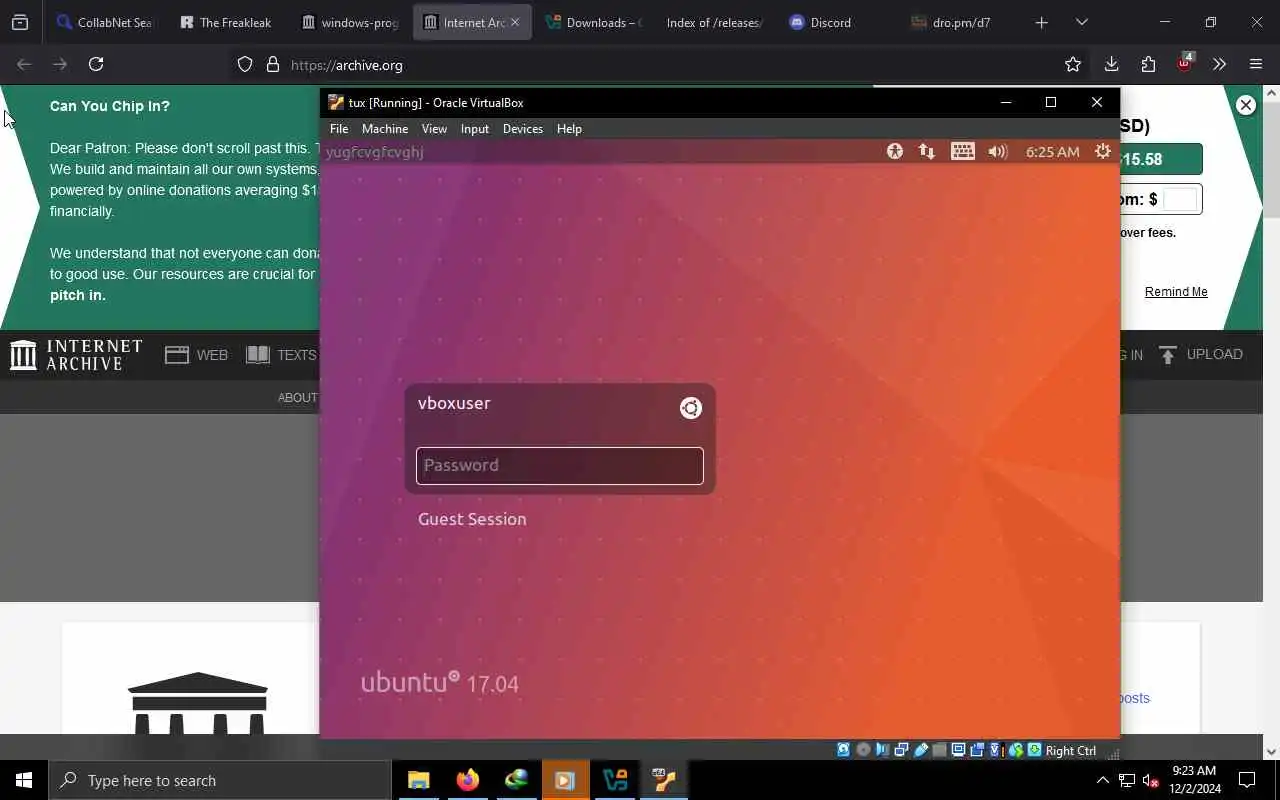Close the donation banner with X icon

pos(1246,105)
